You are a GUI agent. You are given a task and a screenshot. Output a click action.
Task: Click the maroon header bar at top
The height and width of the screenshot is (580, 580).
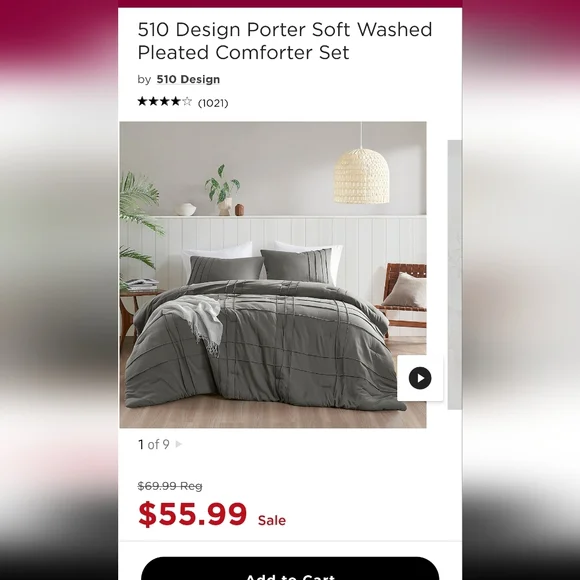coord(290,4)
